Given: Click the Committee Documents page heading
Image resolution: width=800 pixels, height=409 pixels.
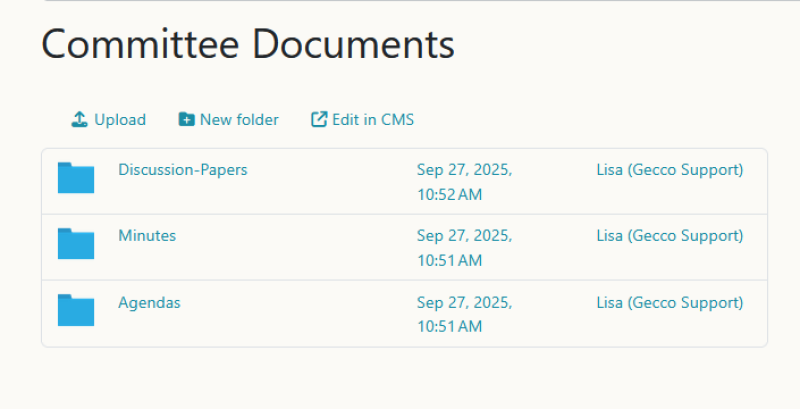Looking at the screenshot, I should tap(248, 44).
